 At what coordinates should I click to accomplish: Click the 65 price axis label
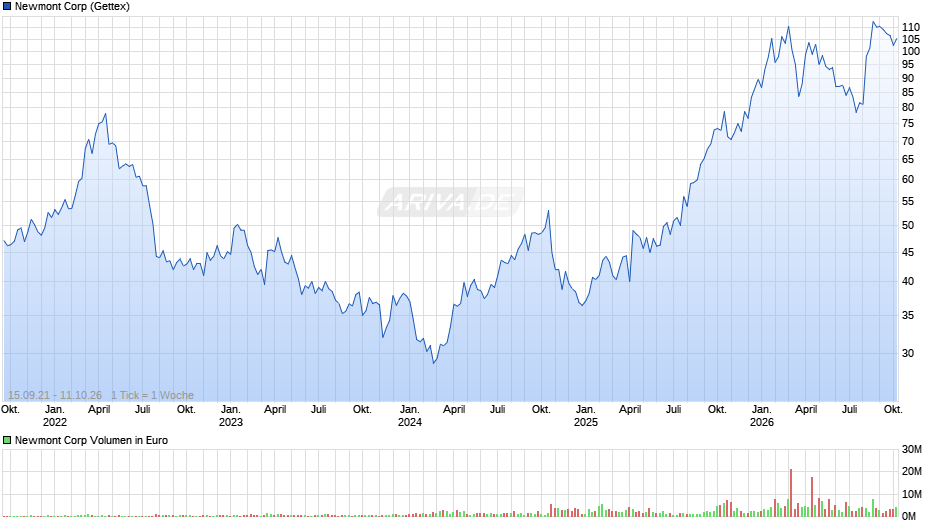(908, 160)
